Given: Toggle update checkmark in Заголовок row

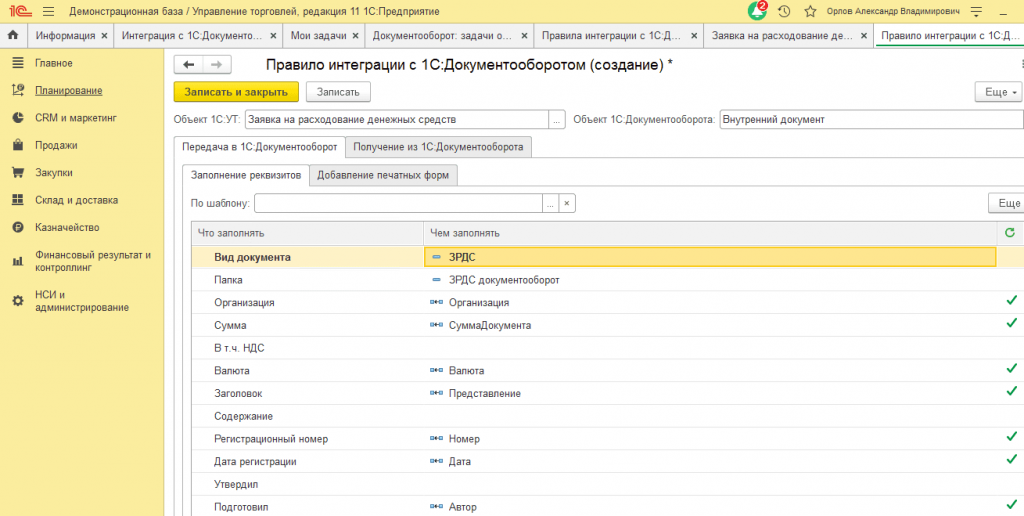Looking at the screenshot, I should pos(1012,391).
